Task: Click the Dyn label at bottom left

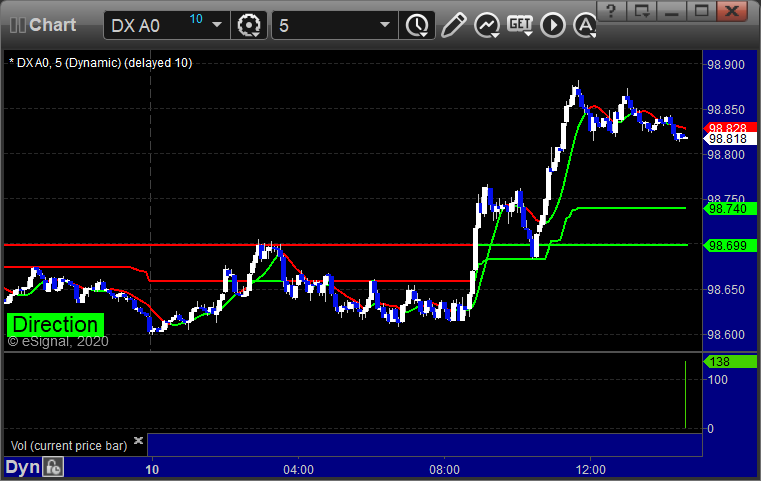Action: pyautogui.click(x=22, y=467)
